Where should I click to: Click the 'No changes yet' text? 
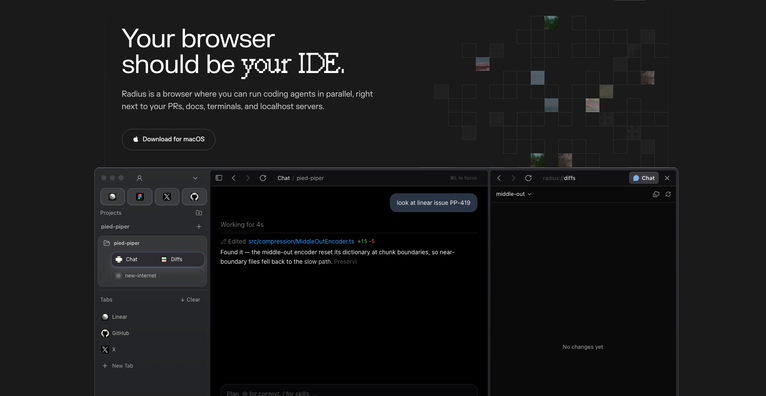click(x=583, y=347)
